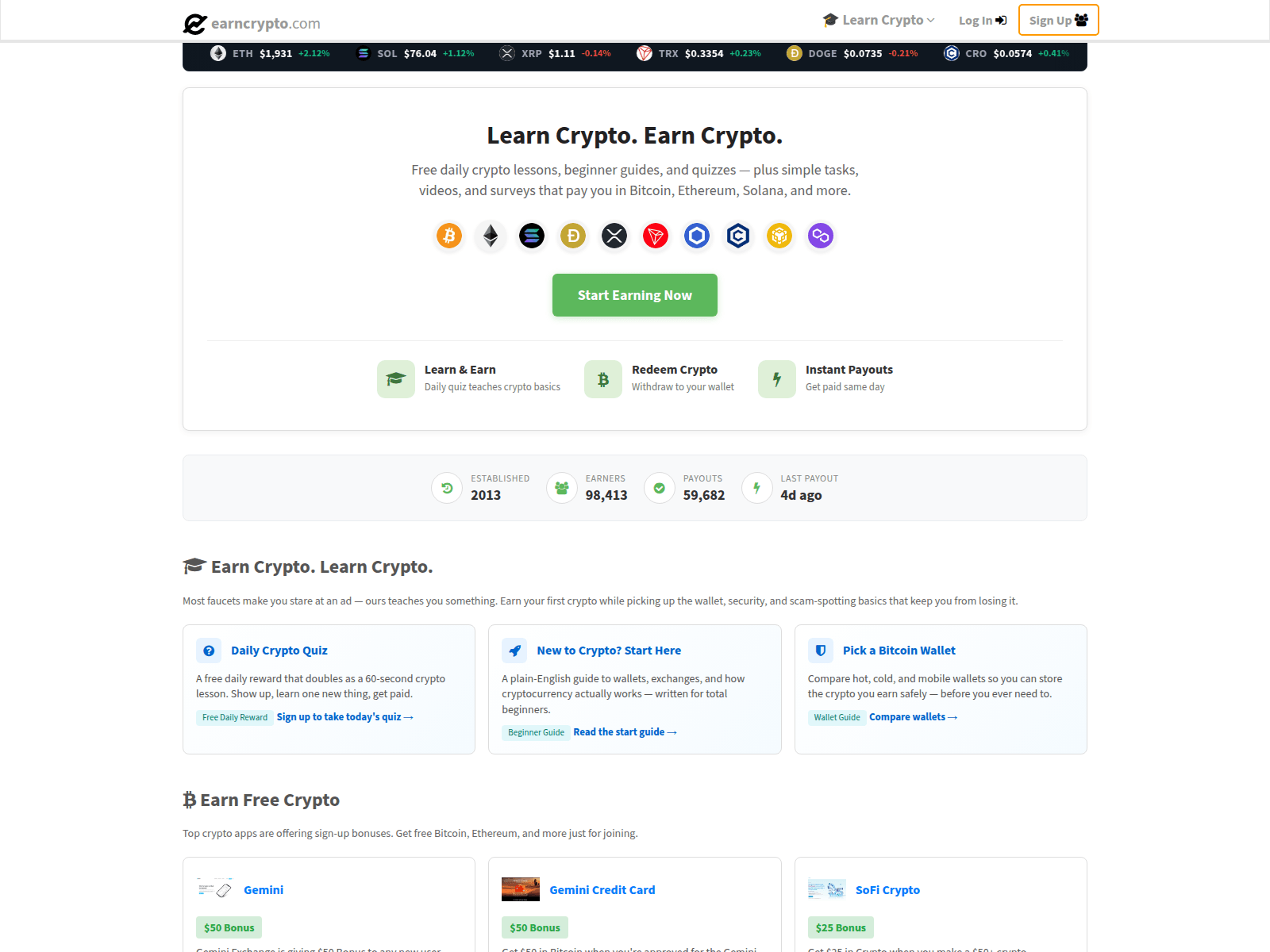Click the purple Polygon coin icon

(x=821, y=236)
